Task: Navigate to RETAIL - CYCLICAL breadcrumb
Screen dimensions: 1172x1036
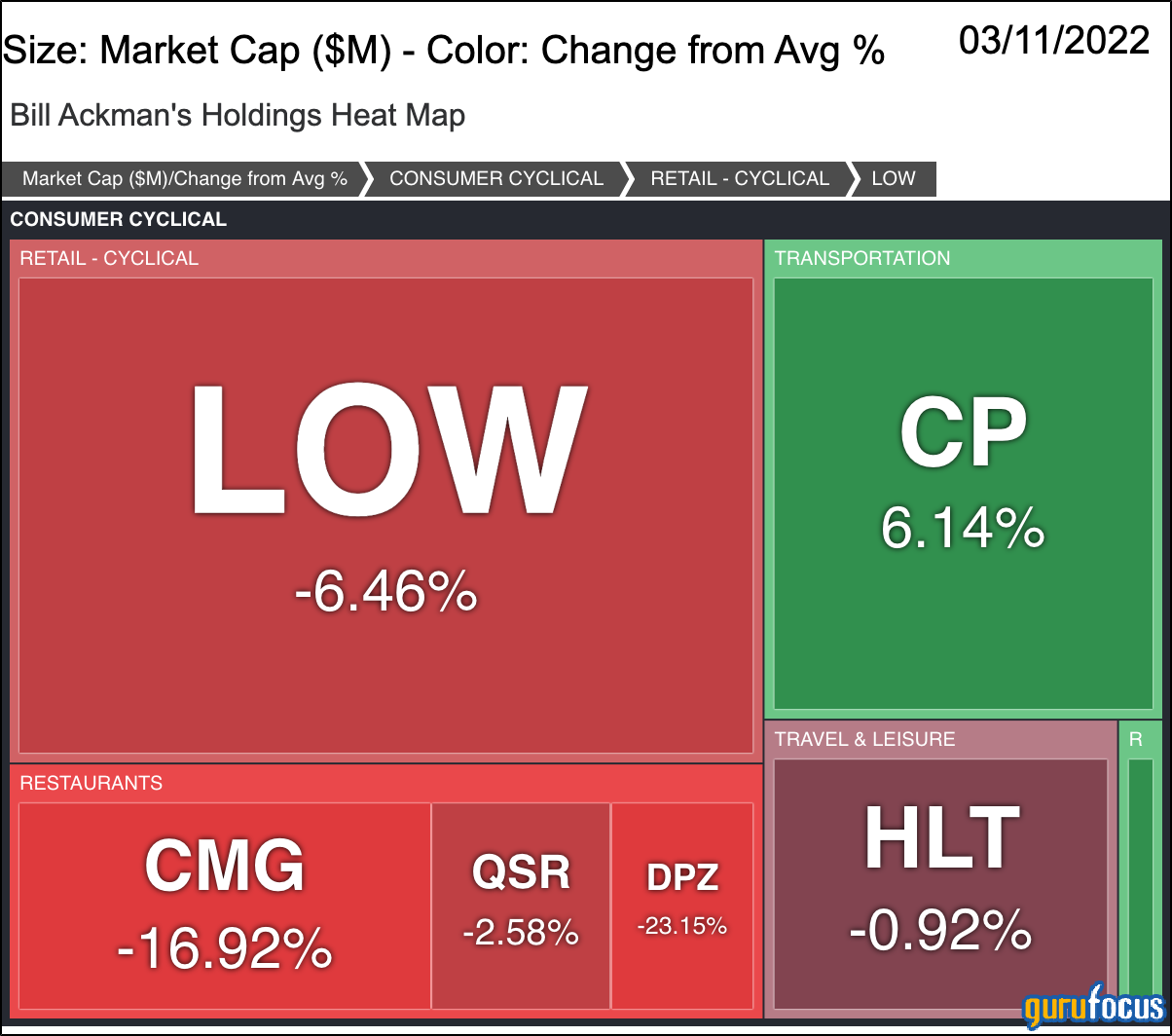Action: [740, 179]
